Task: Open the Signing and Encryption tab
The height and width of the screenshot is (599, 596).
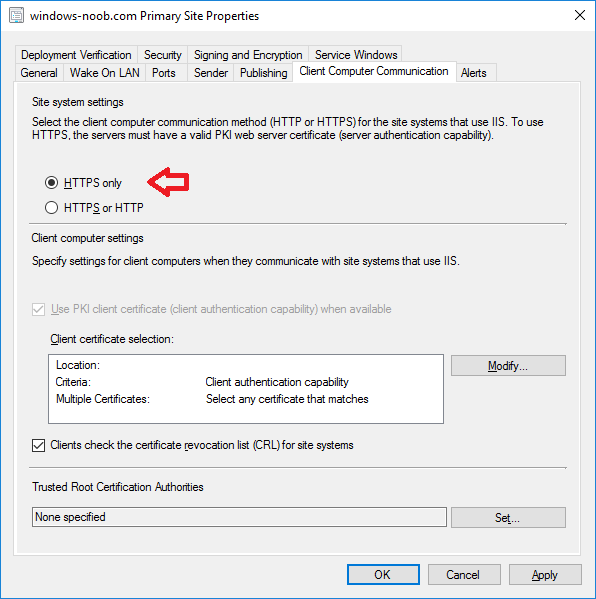Action: coord(248,55)
